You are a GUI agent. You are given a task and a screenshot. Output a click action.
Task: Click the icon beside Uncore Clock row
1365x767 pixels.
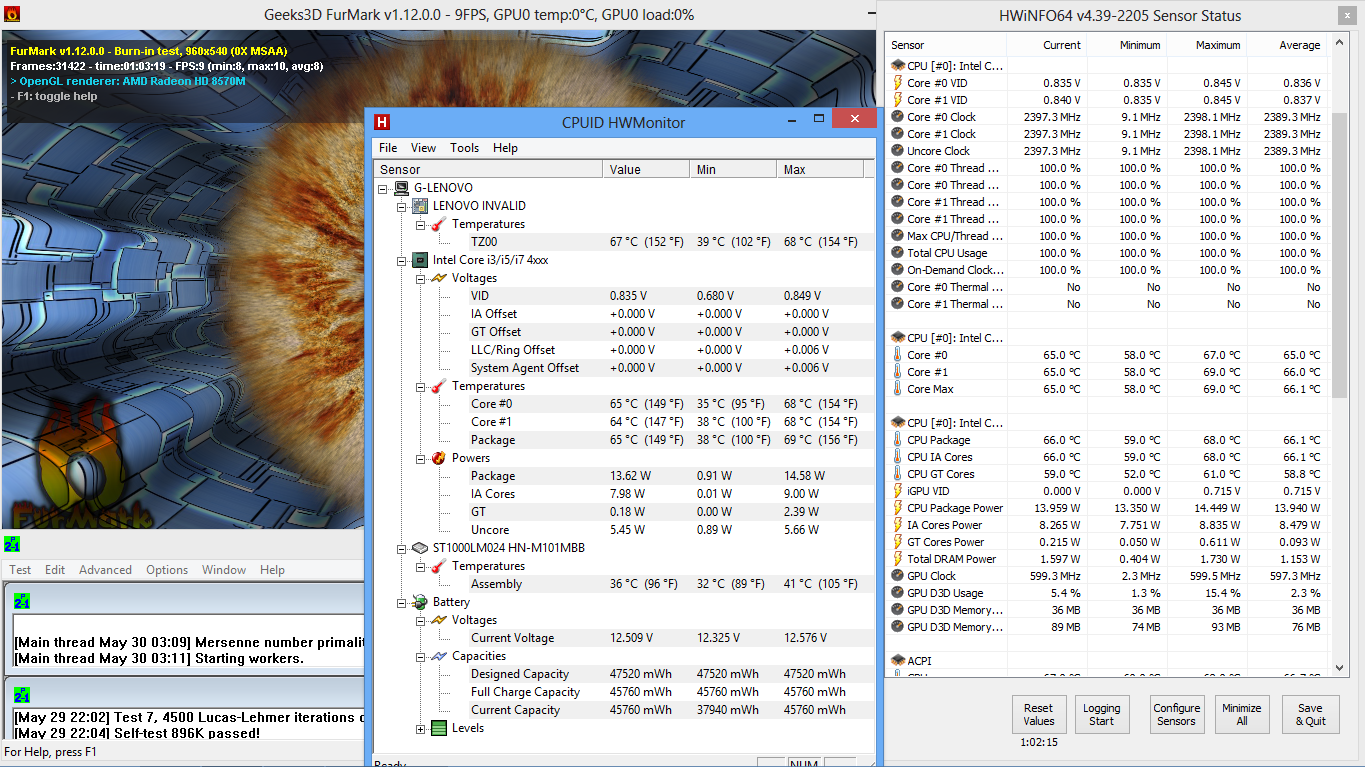pos(897,151)
